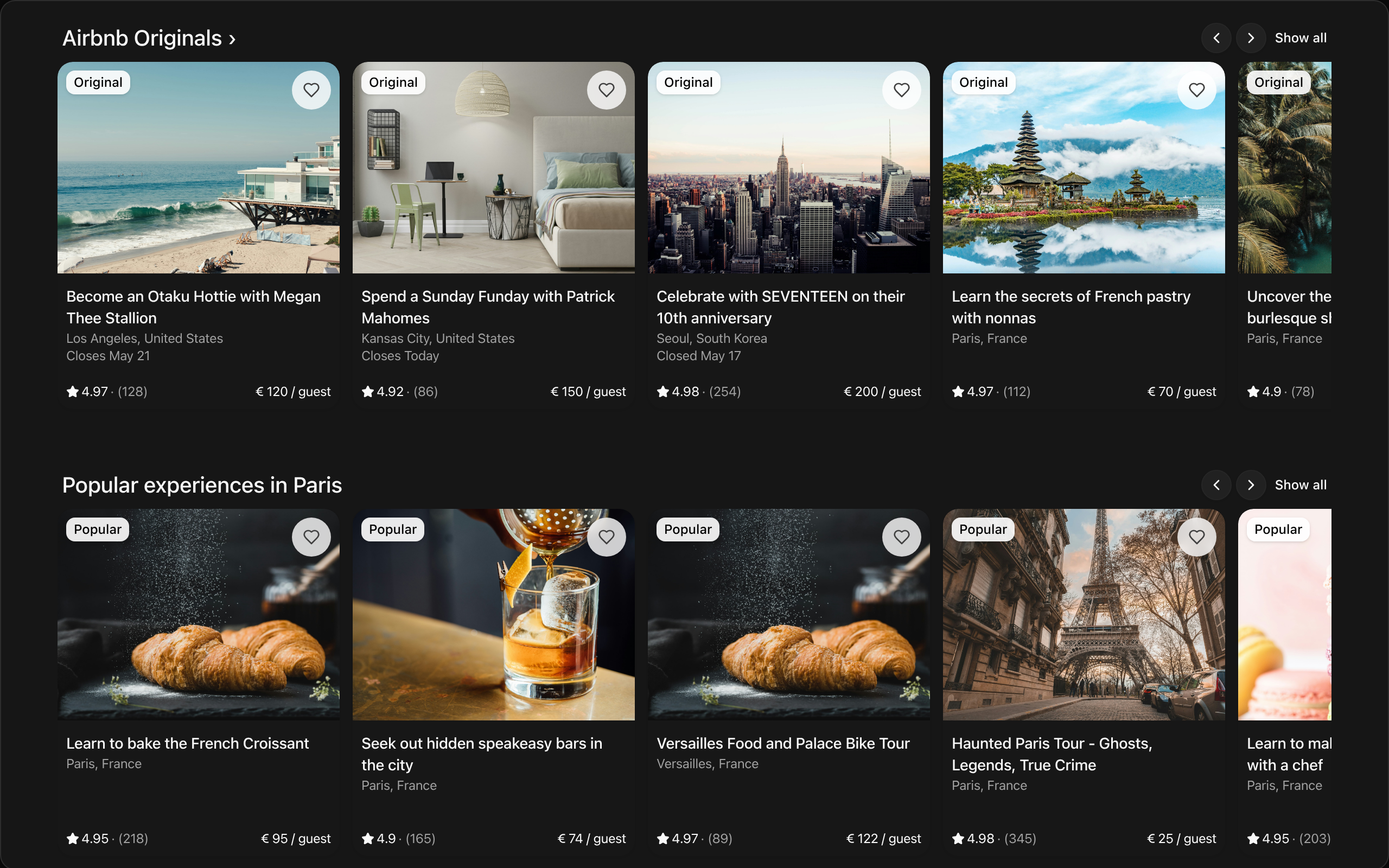Show all Popular experiences in Paris
This screenshot has height=868, width=1389.
point(1301,485)
